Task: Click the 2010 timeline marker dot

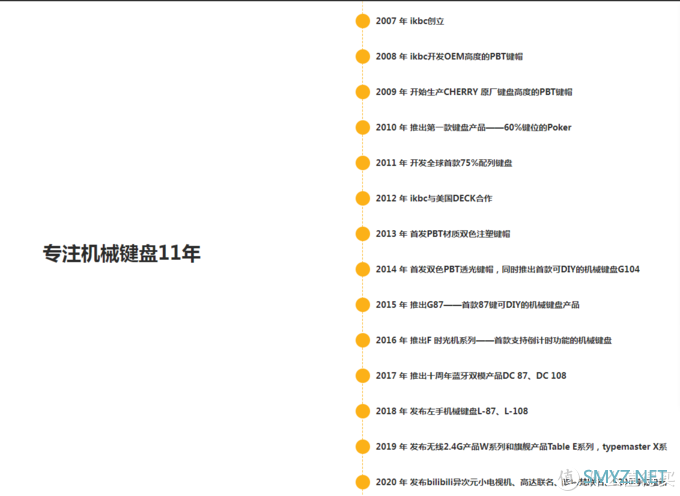Action: pyautogui.click(x=363, y=127)
